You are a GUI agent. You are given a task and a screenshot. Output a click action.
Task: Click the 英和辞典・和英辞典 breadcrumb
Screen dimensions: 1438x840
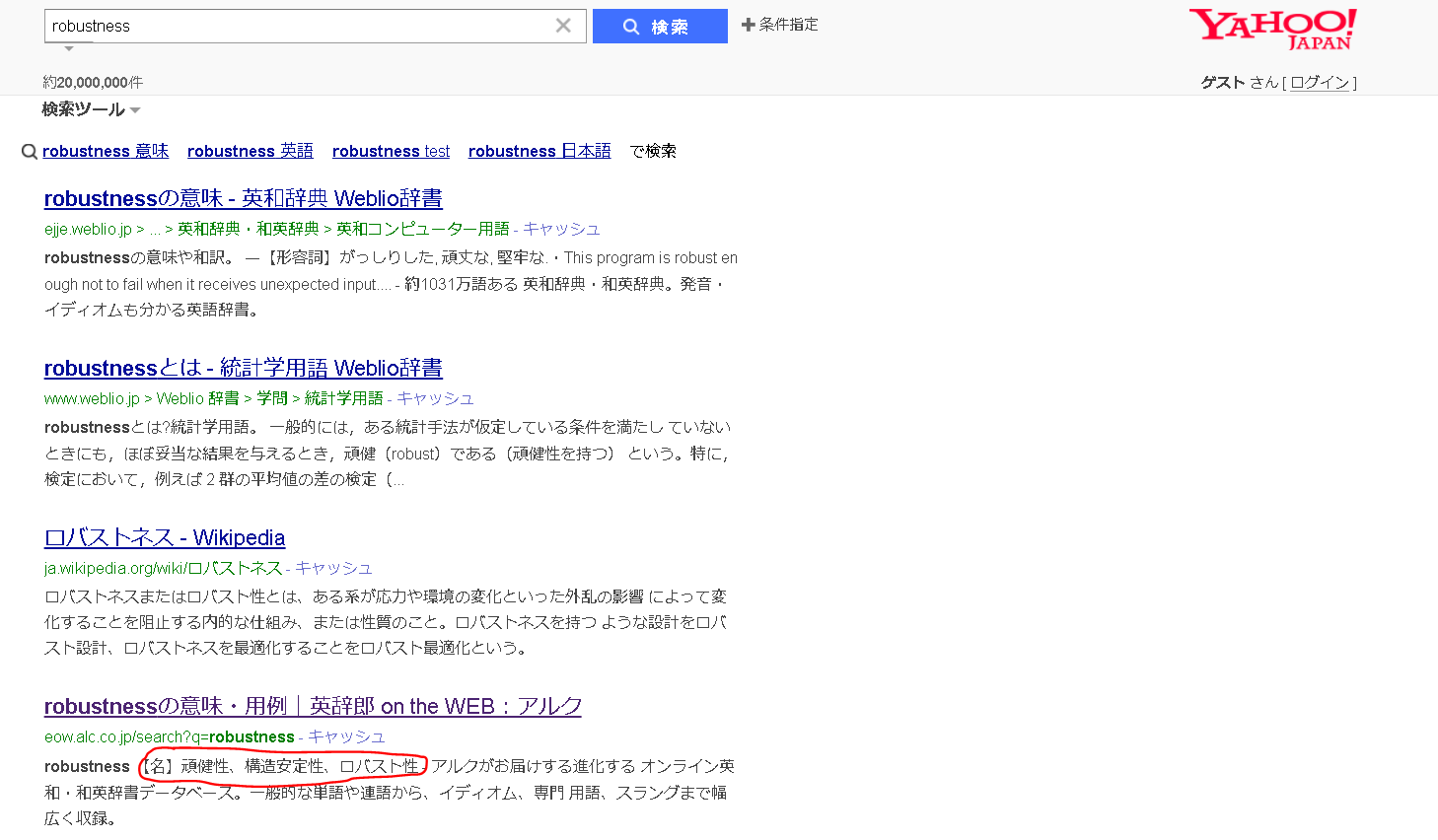[x=248, y=229]
